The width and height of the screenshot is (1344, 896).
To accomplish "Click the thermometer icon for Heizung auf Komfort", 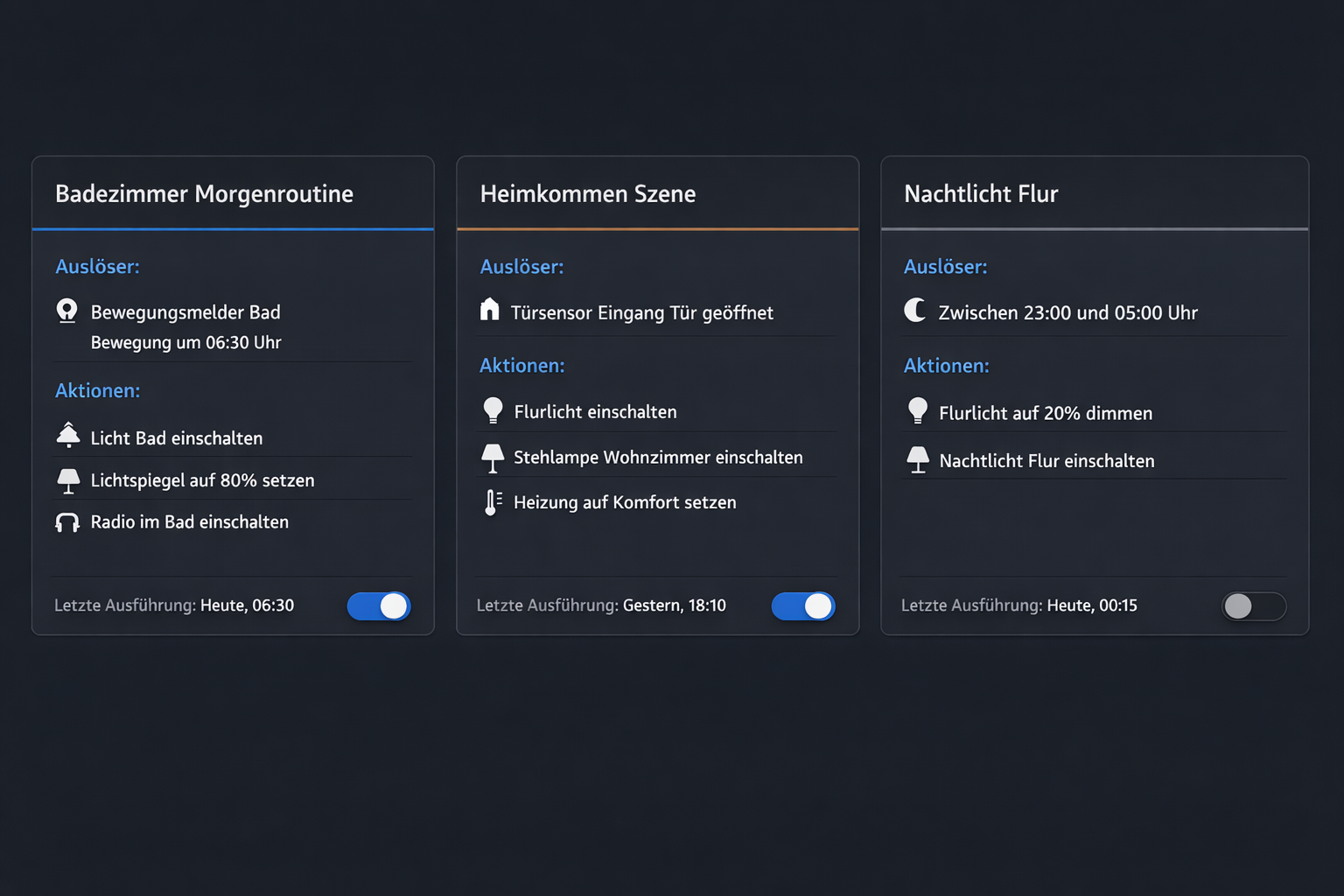I will pyautogui.click(x=492, y=501).
